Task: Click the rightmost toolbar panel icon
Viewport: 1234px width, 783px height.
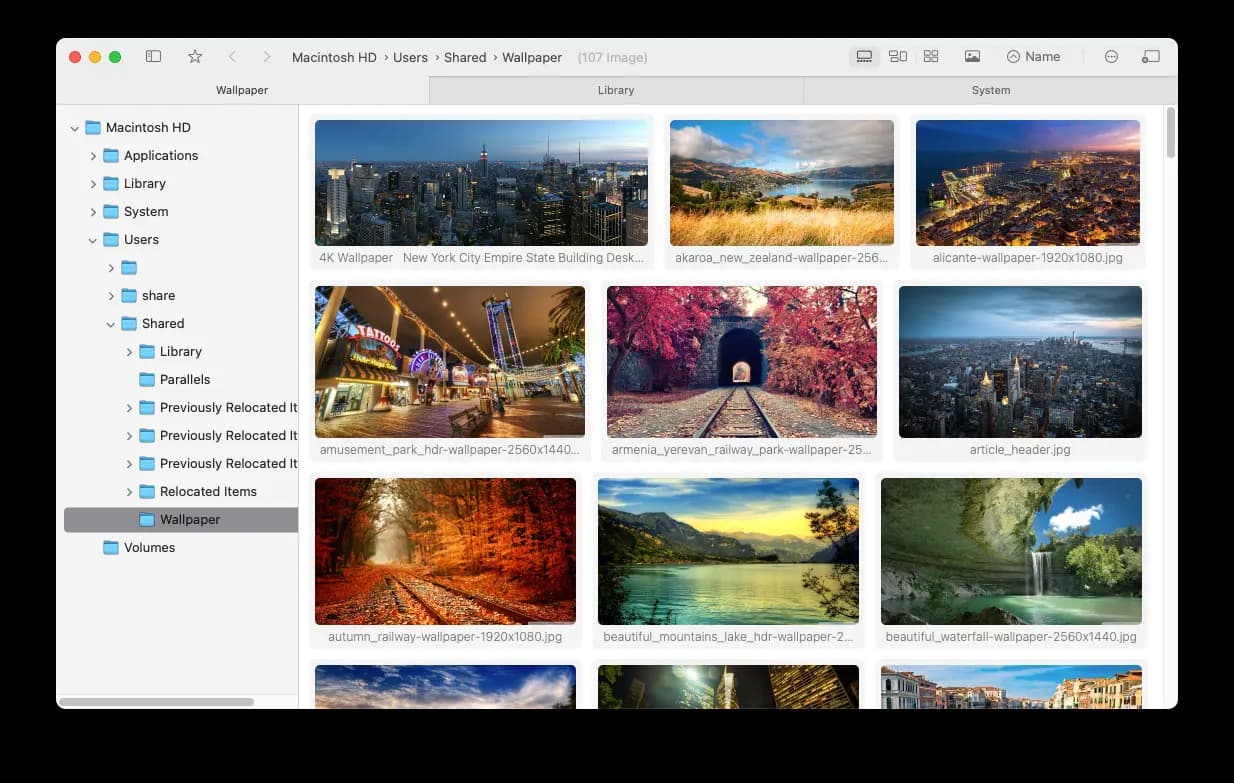Action: (1151, 57)
